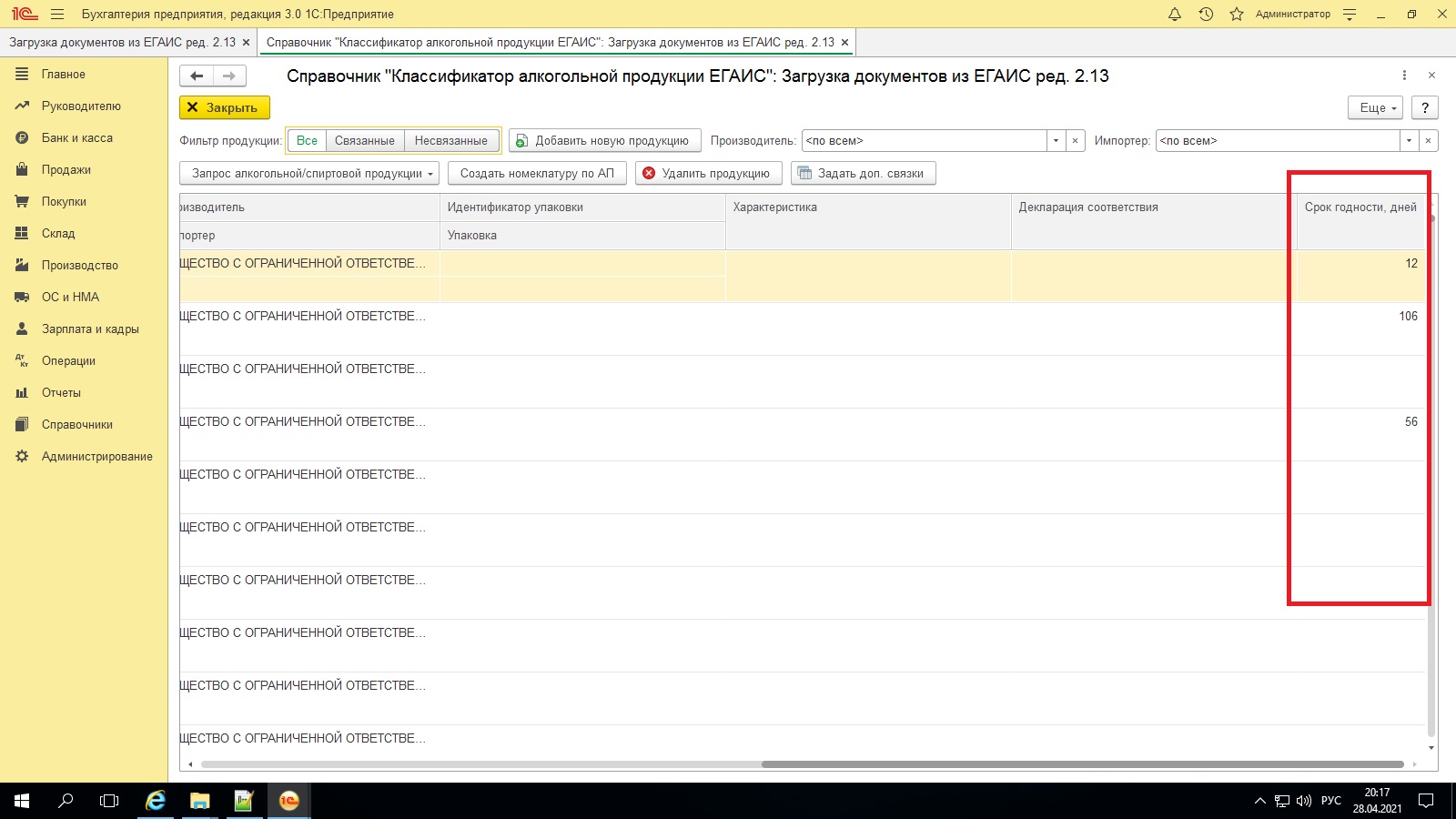
Task: Open Запрос алкогольной/спиртовой продукции dropdown
Action: (309, 174)
